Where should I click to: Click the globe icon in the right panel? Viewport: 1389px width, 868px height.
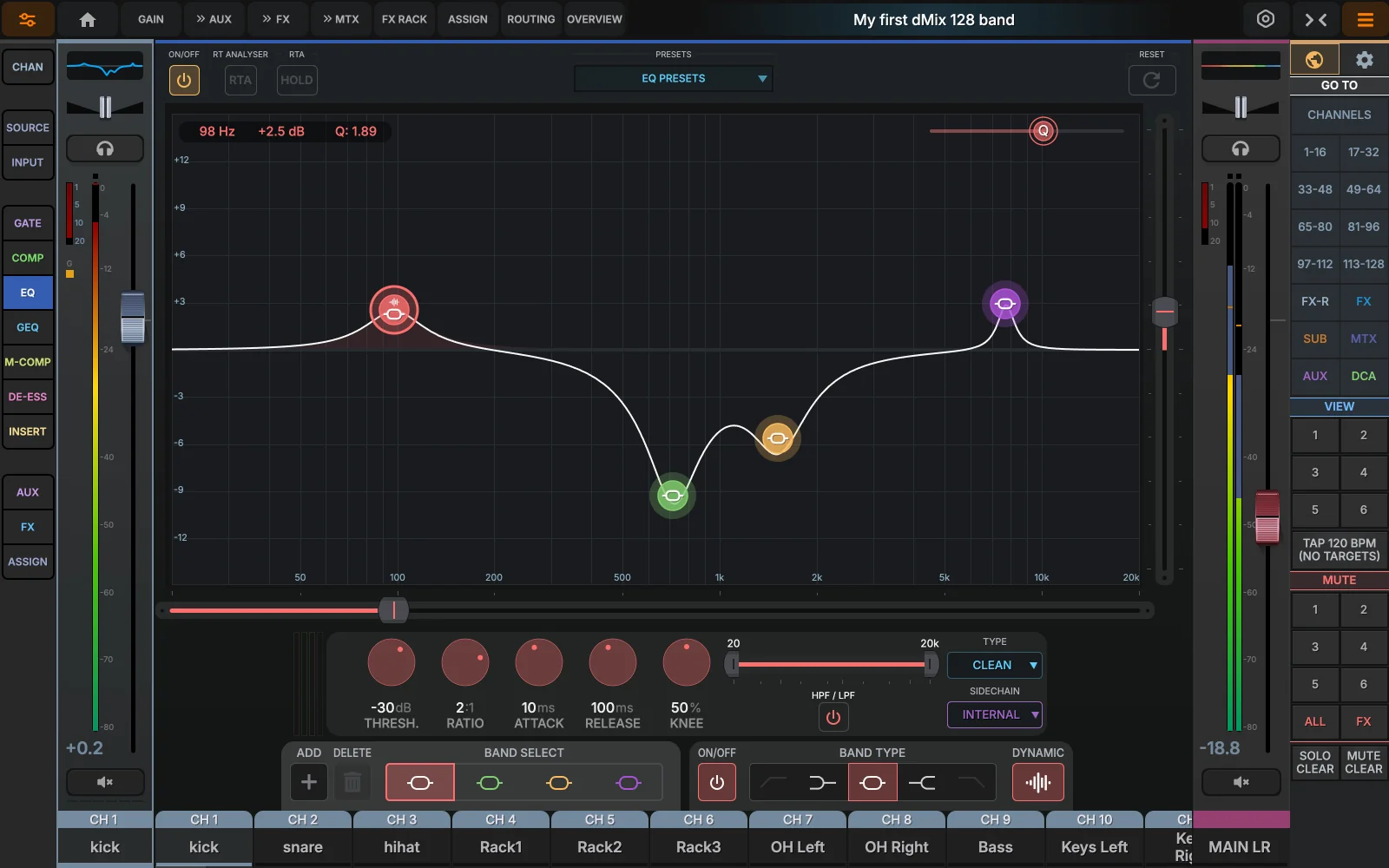point(1314,60)
